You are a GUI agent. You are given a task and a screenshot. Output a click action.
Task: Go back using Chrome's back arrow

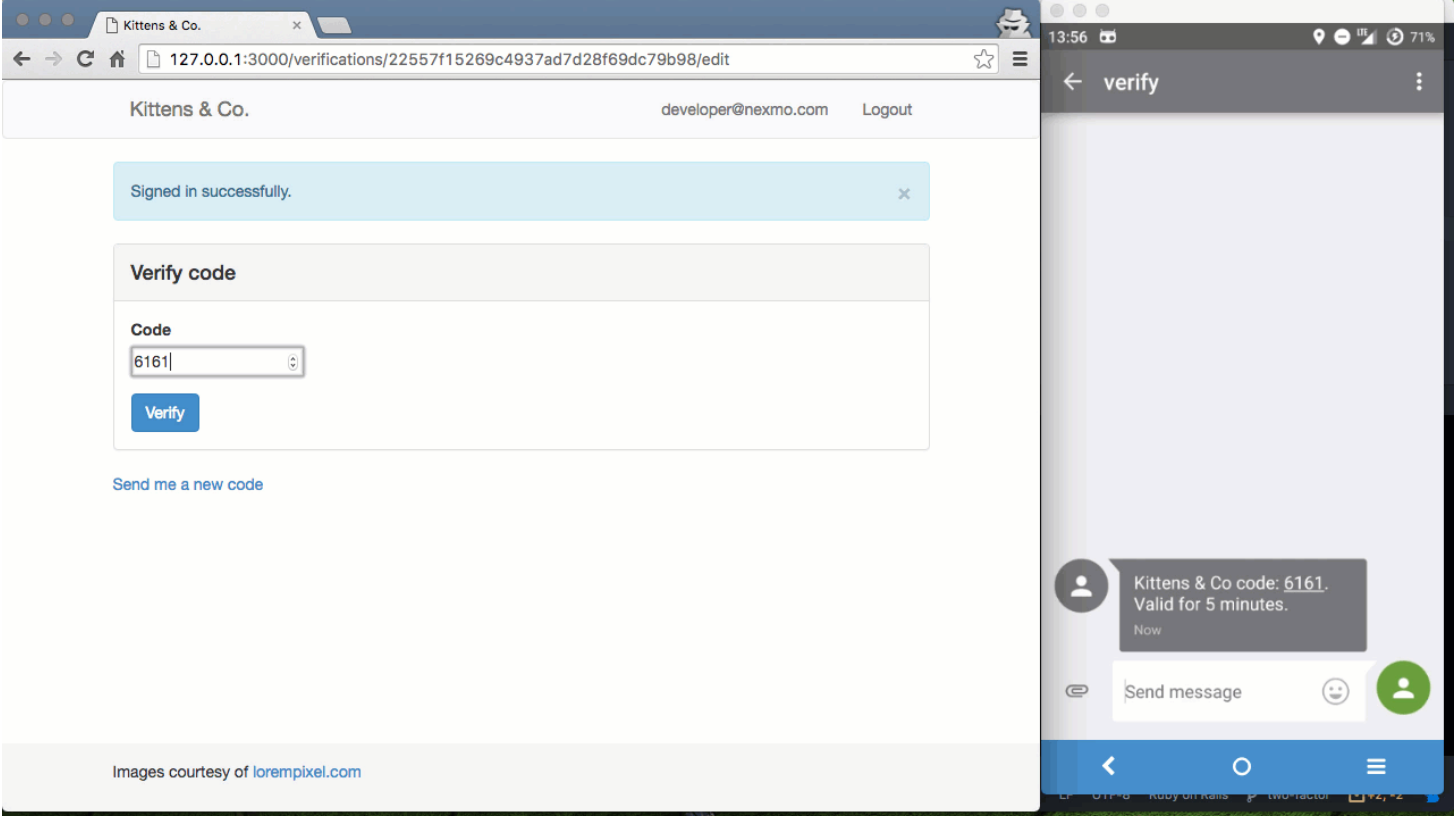point(22,59)
